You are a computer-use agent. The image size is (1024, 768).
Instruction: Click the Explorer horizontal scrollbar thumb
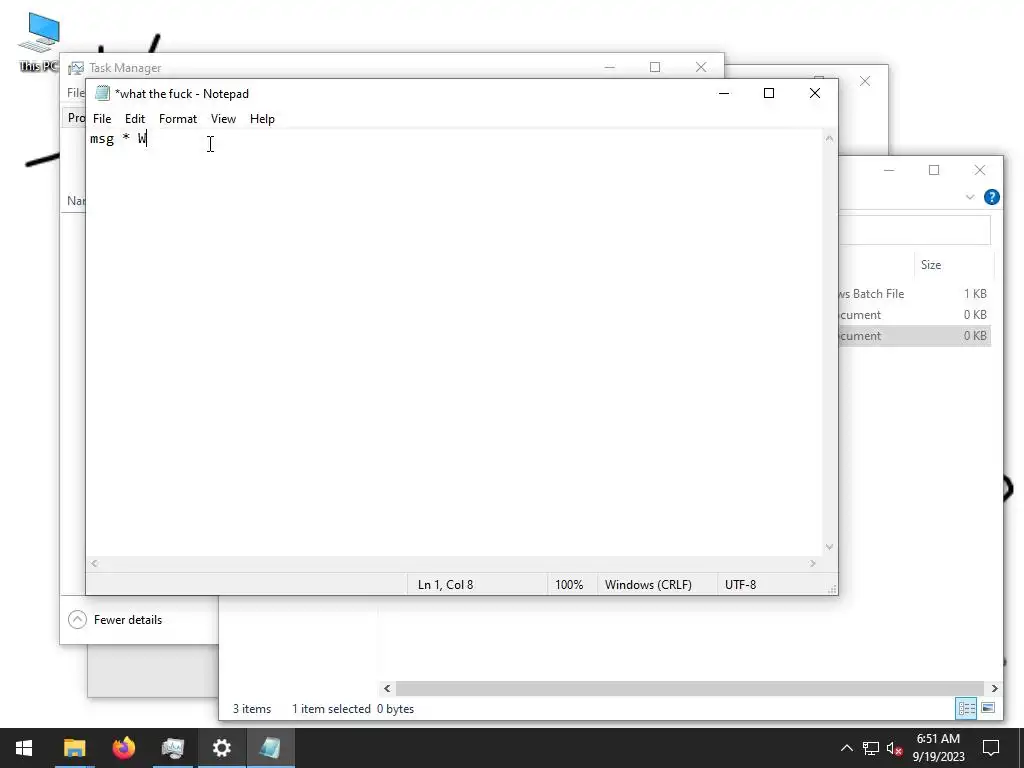pyautogui.click(x=690, y=688)
